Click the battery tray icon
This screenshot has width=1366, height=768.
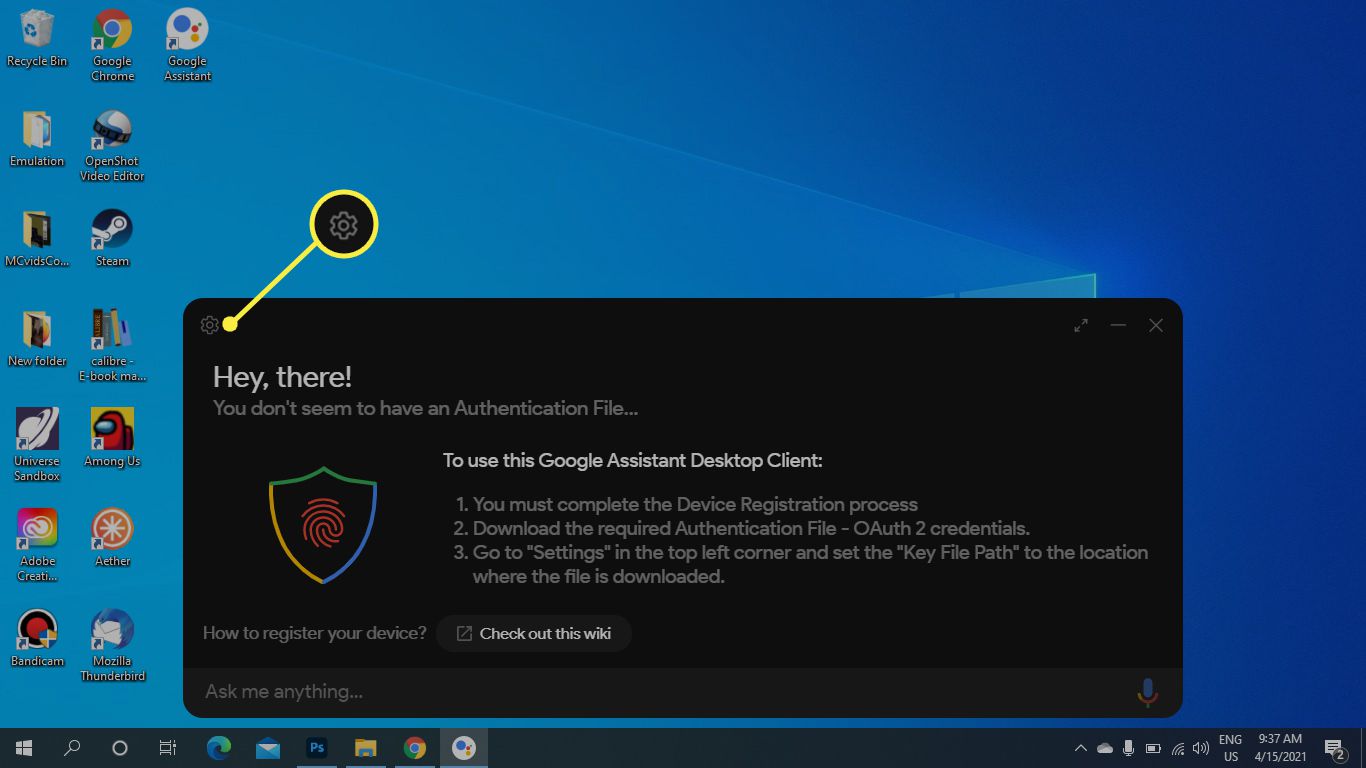[1153, 748]
